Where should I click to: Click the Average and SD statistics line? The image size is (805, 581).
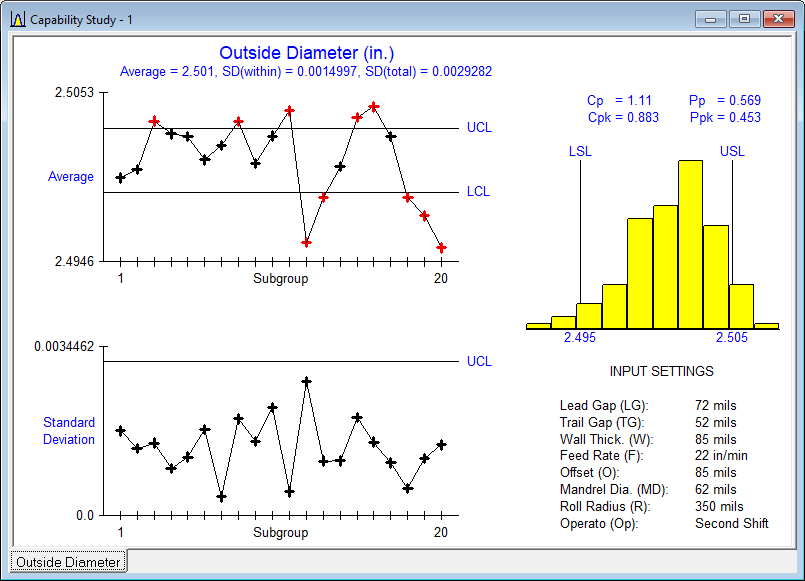coord(306,71)
